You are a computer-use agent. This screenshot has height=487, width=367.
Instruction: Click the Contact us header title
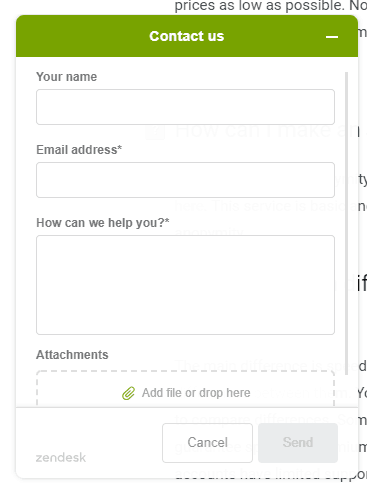pyautogui.click(x=187, y=36)
